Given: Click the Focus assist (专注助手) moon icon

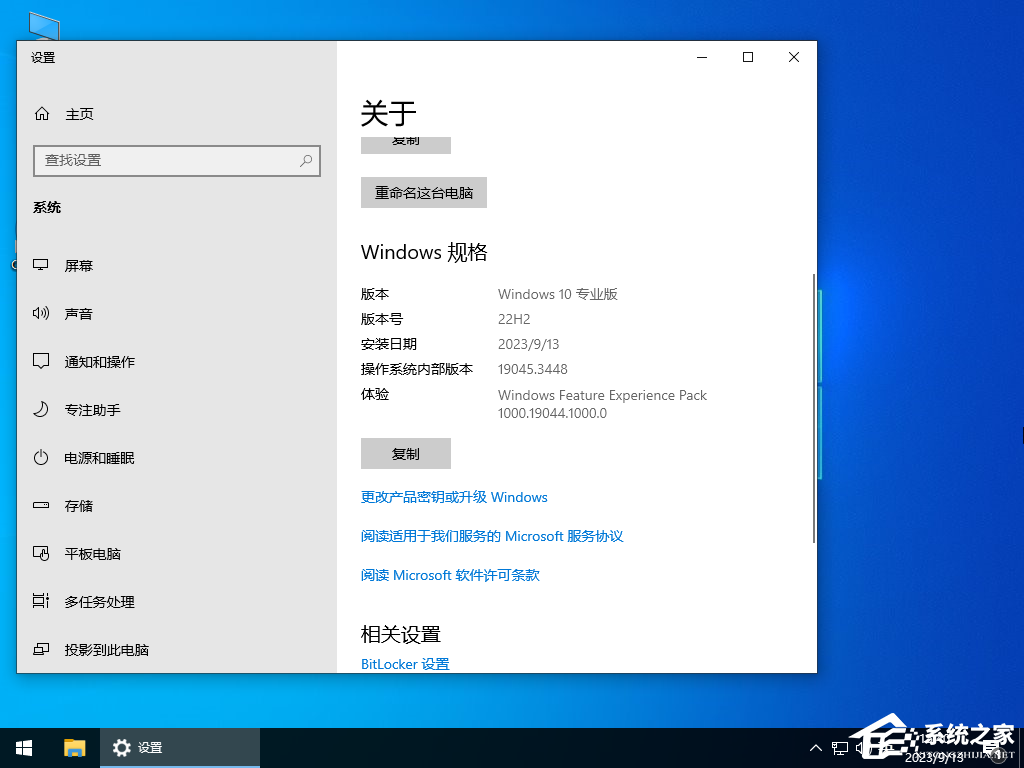Looking at the screenshot, I should click(41, 409).
